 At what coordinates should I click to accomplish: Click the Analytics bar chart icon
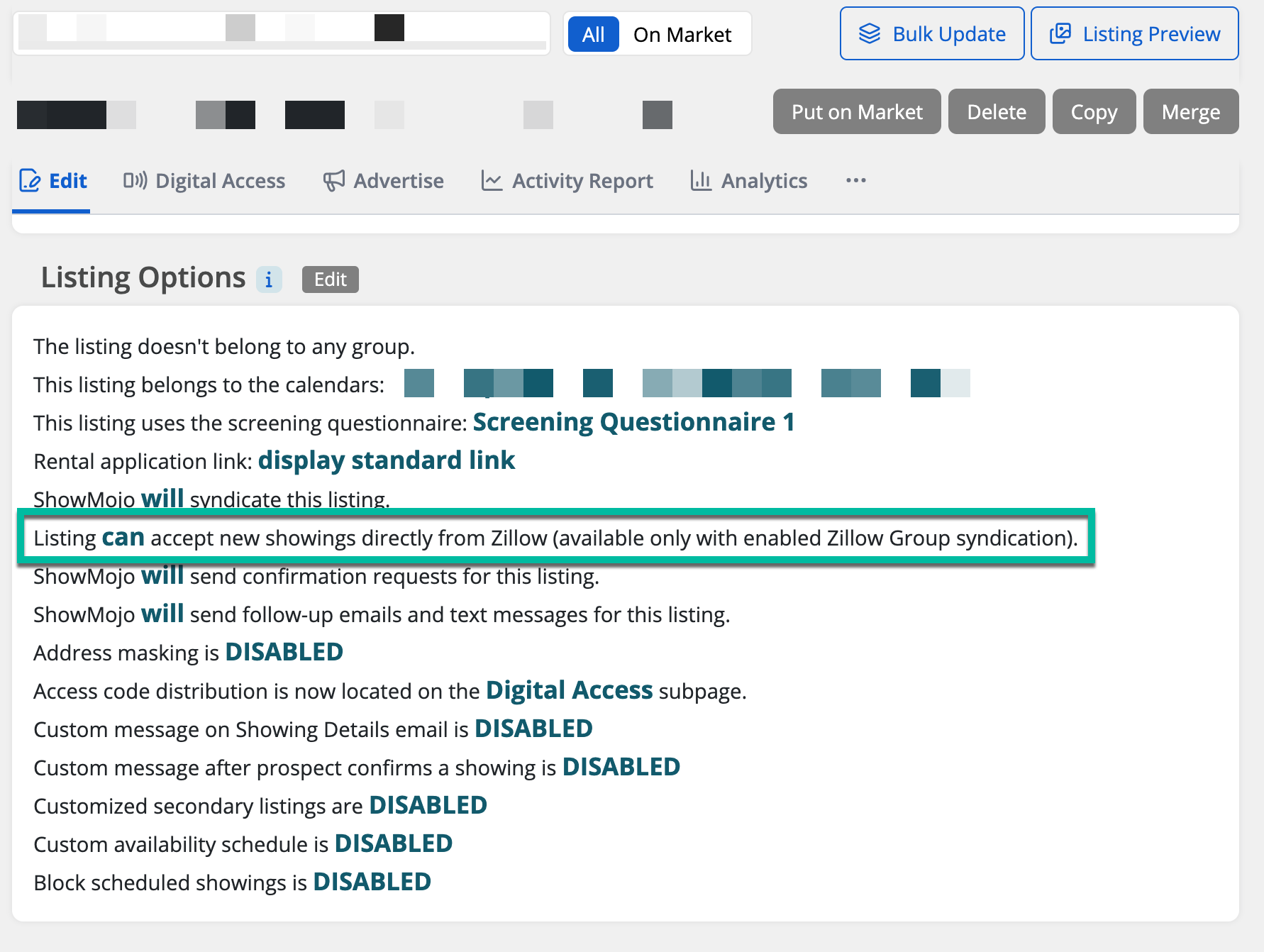701,181
